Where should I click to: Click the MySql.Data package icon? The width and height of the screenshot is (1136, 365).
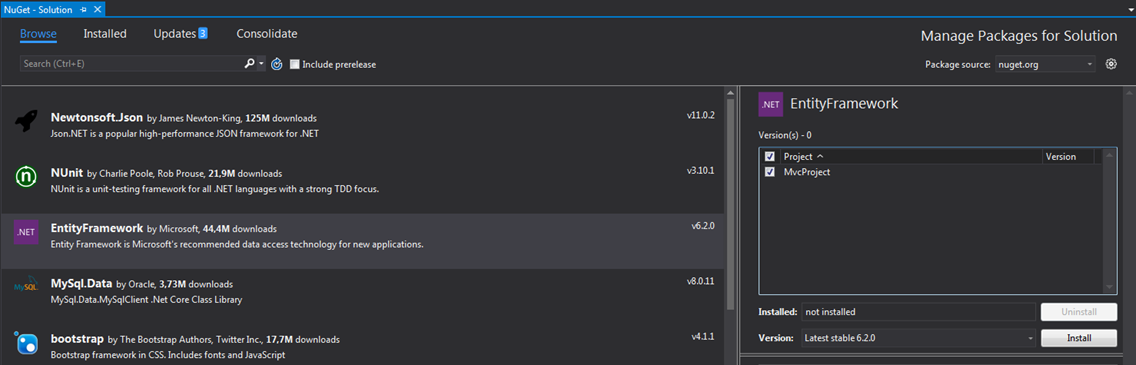(x=27, y=288)
